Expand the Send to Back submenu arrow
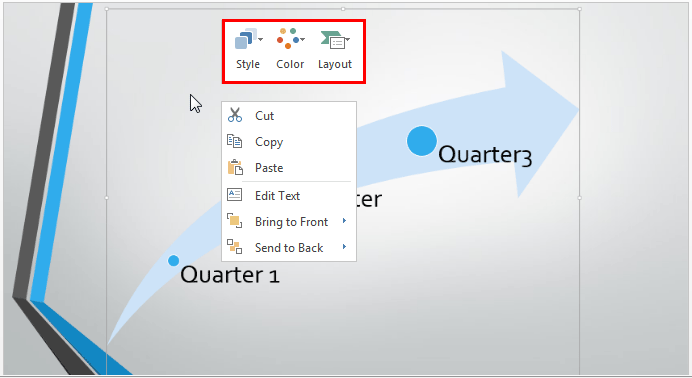This screenshot has width=692, height=378. click(x=344, y=247)
